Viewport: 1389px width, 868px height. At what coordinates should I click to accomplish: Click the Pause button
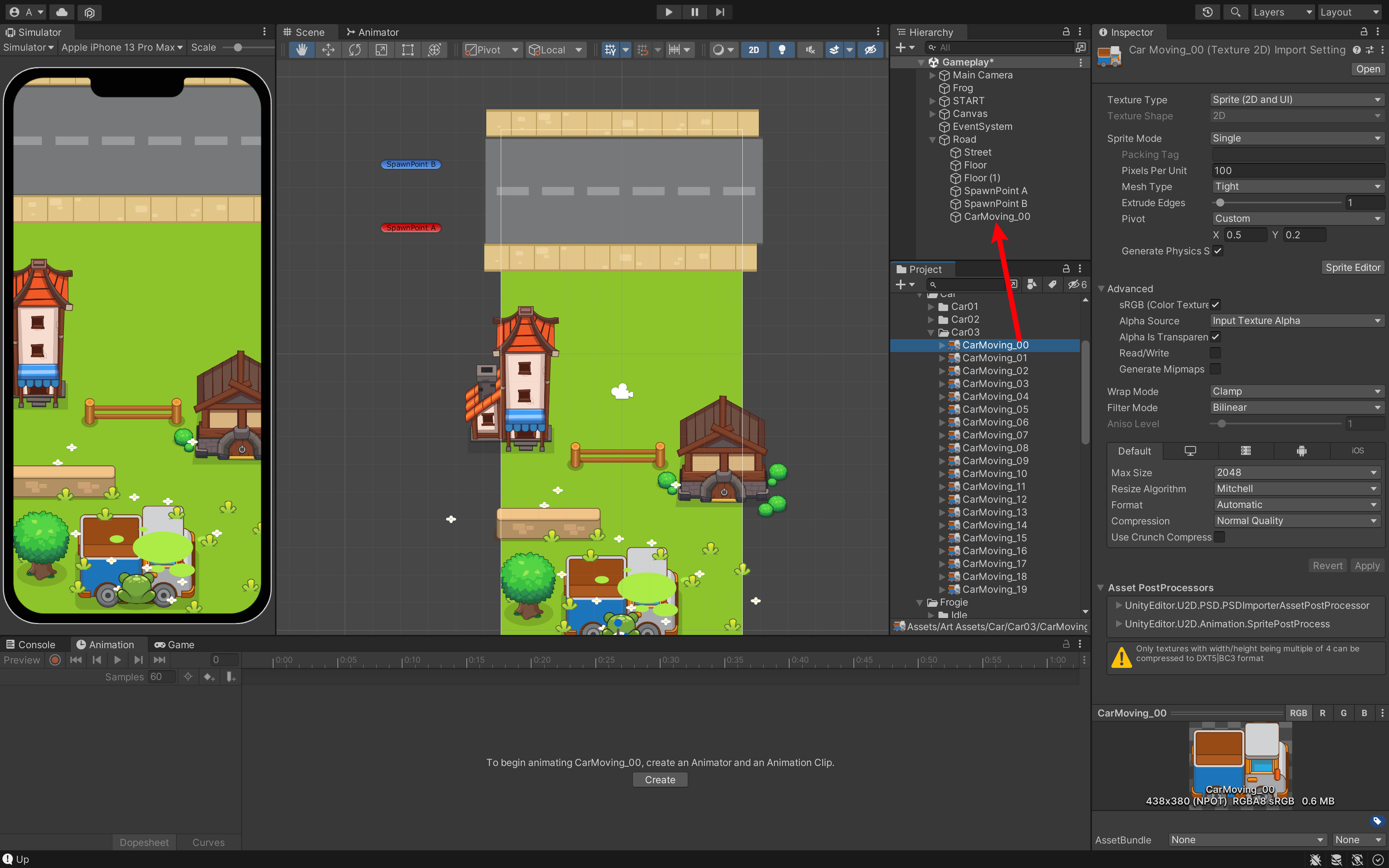click(x=694, y=12)
